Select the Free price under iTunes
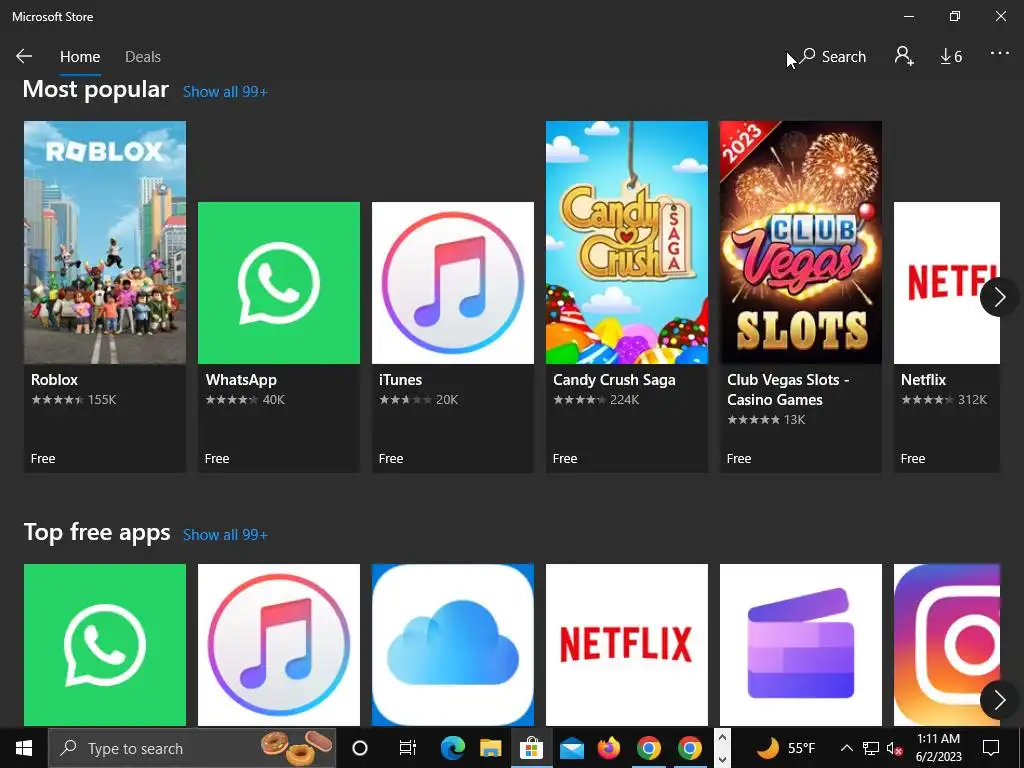The height and width of the screenshot is (768, 1024). click(x=391, y=458)
